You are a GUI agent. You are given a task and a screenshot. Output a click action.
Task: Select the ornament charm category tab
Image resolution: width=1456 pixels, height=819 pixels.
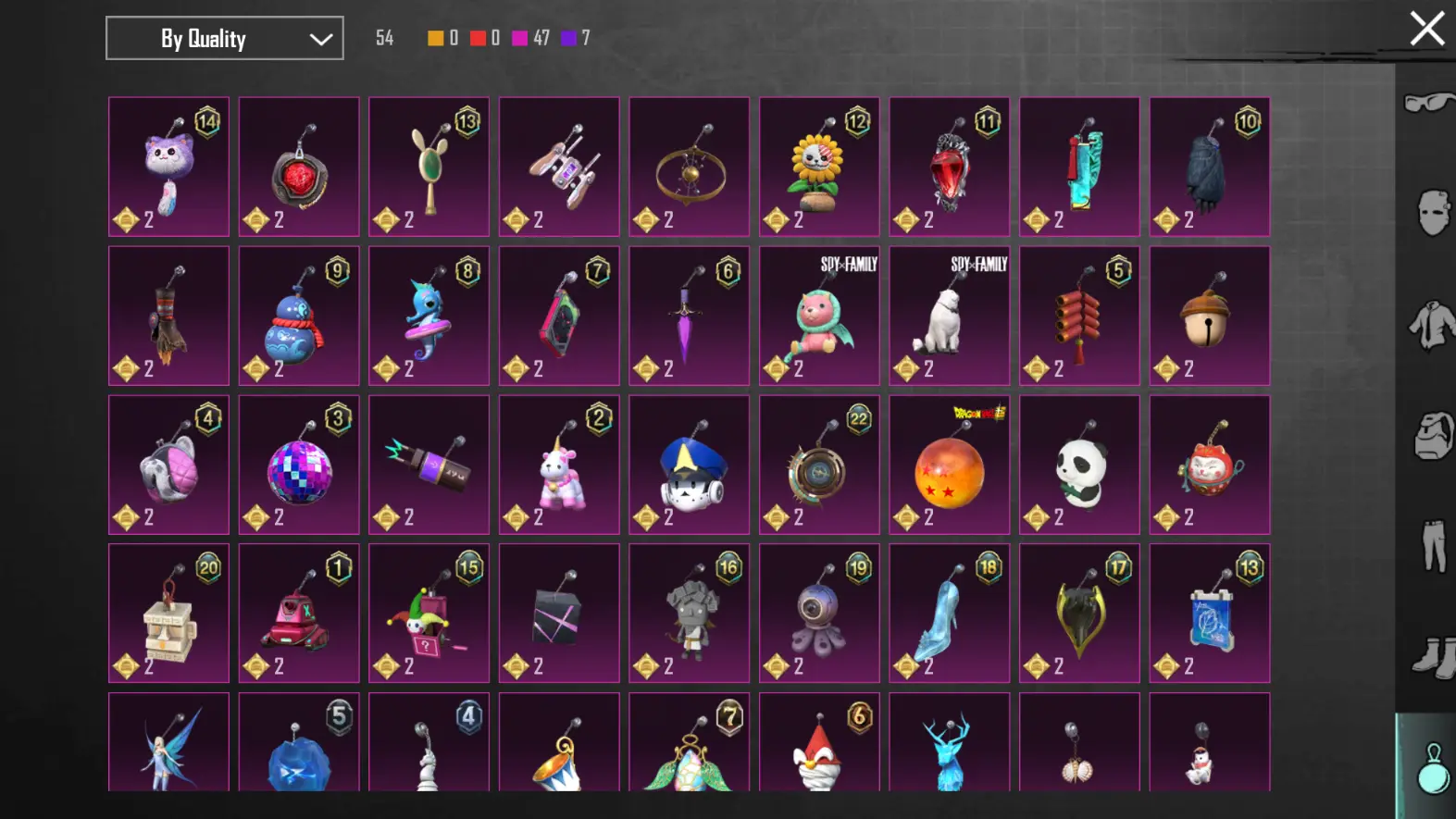coord(1430,766)
